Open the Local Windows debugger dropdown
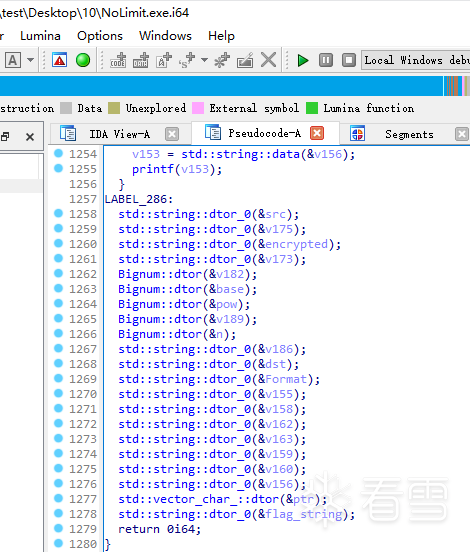Image resolution: width=470 pixels, height=552 pixels. pos(416,60)
